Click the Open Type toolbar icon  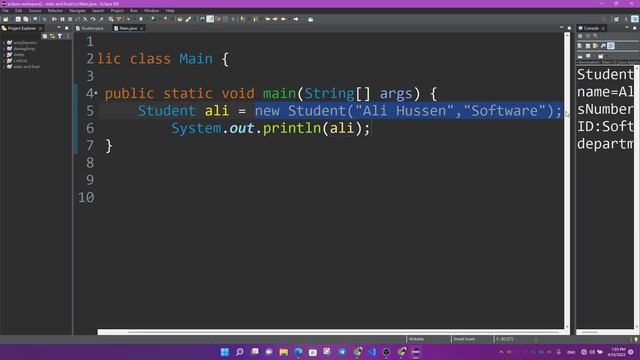pos(180,19)
